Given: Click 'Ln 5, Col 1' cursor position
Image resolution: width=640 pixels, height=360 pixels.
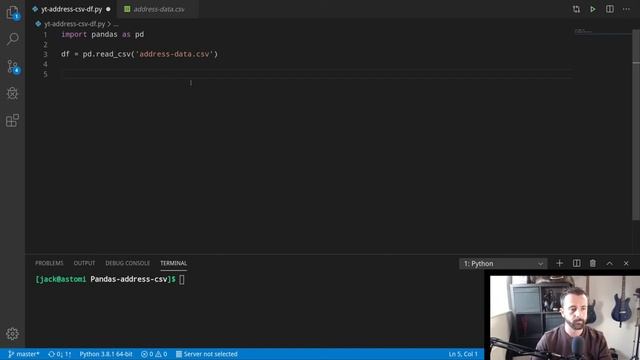Looking at the screenshot, I should click(x=463, y=354).
